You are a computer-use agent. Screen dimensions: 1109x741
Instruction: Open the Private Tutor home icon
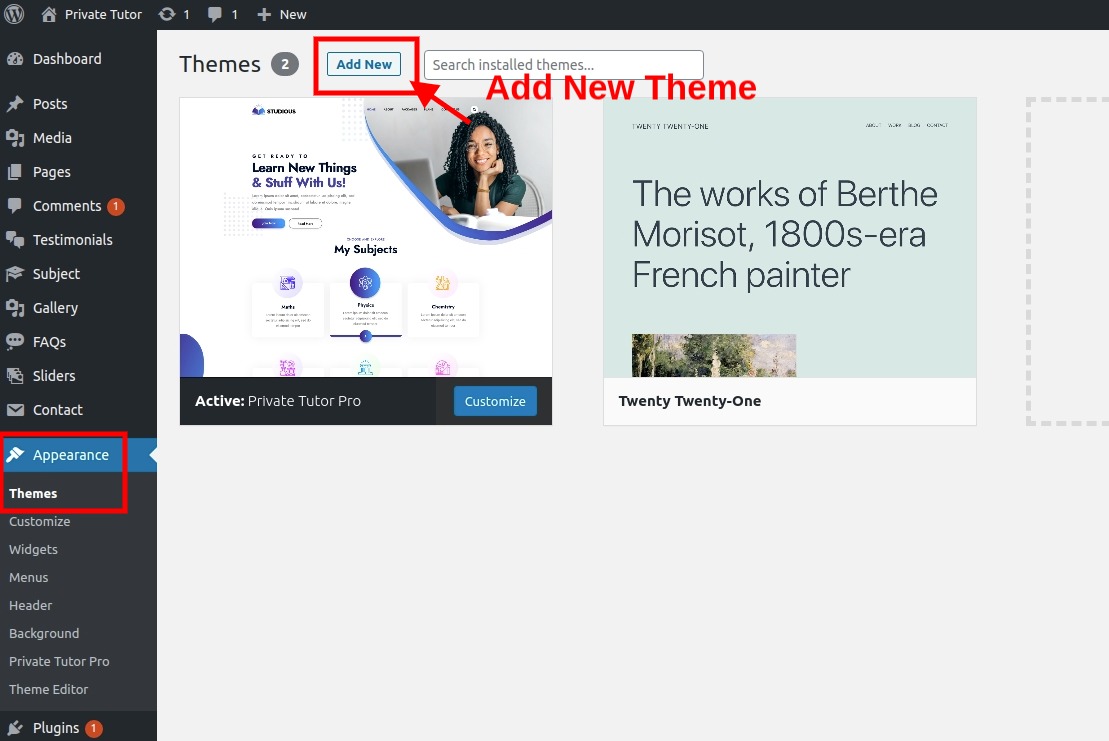click(x=49, y=14)
